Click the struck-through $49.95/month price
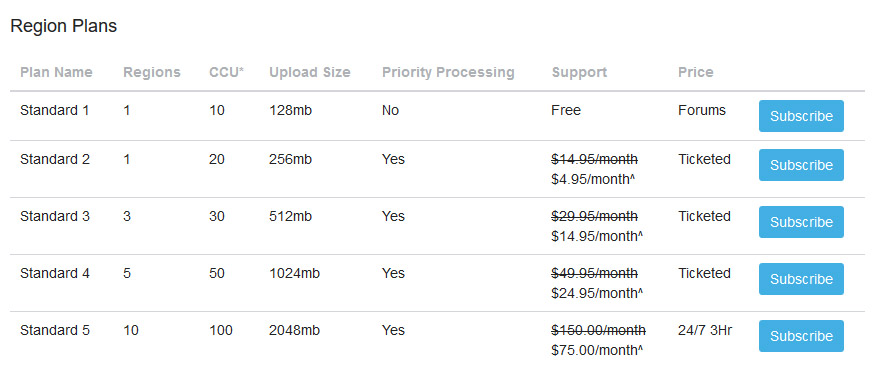Viewport: 878px width, 385px height. 595,273
